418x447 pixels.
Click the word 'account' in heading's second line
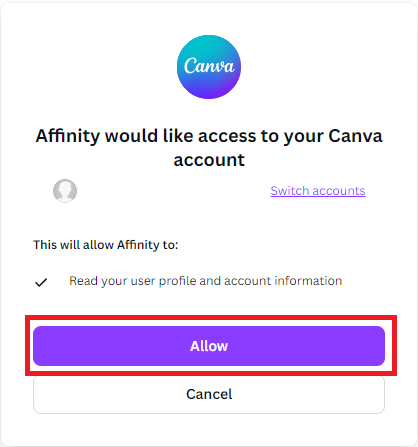(x=209, y=160)
